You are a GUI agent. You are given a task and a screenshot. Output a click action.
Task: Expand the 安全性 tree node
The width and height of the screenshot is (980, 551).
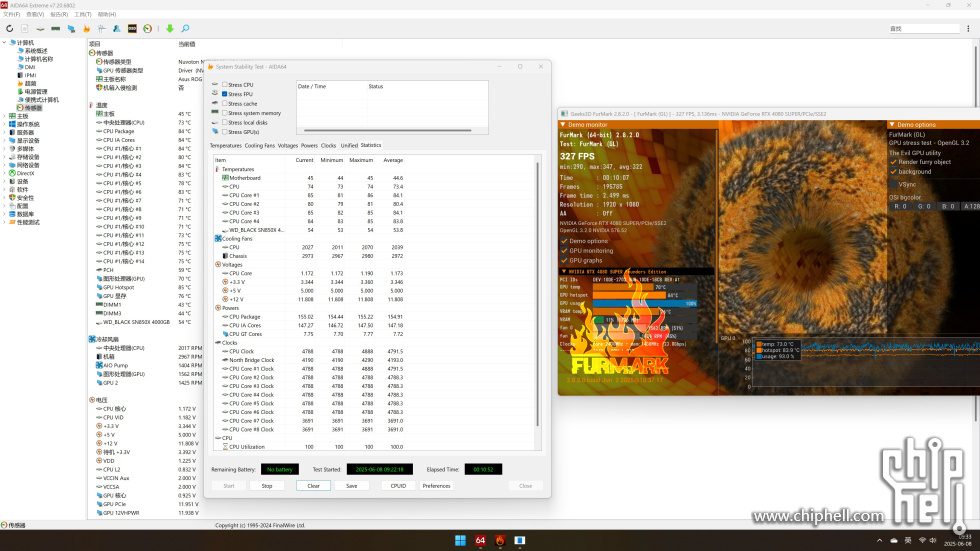pos(4,197)
